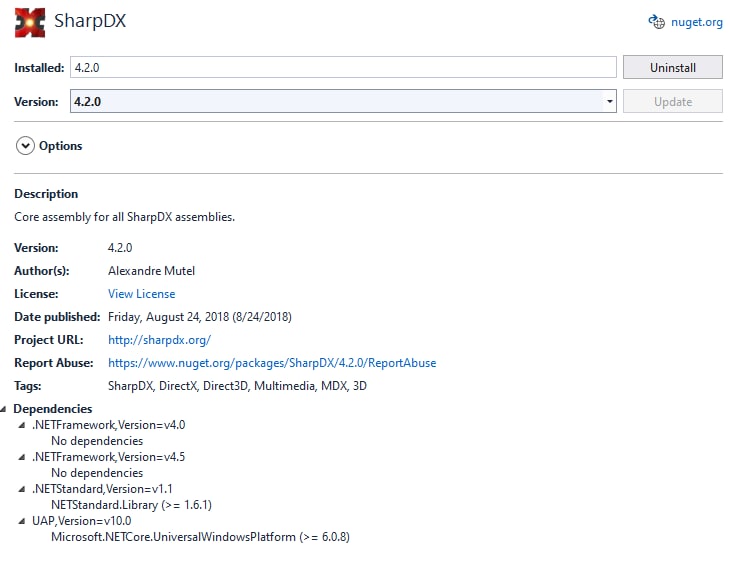Open the View License link

(x=142, y=294)
